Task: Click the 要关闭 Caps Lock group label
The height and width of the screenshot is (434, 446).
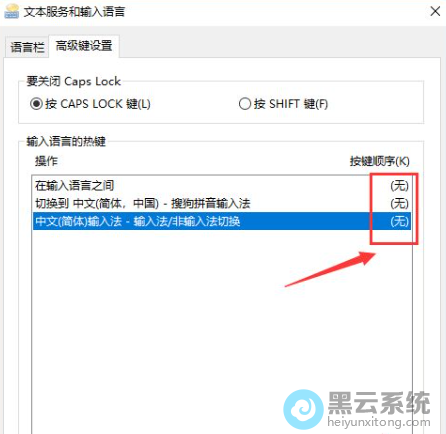Action: 73,81
